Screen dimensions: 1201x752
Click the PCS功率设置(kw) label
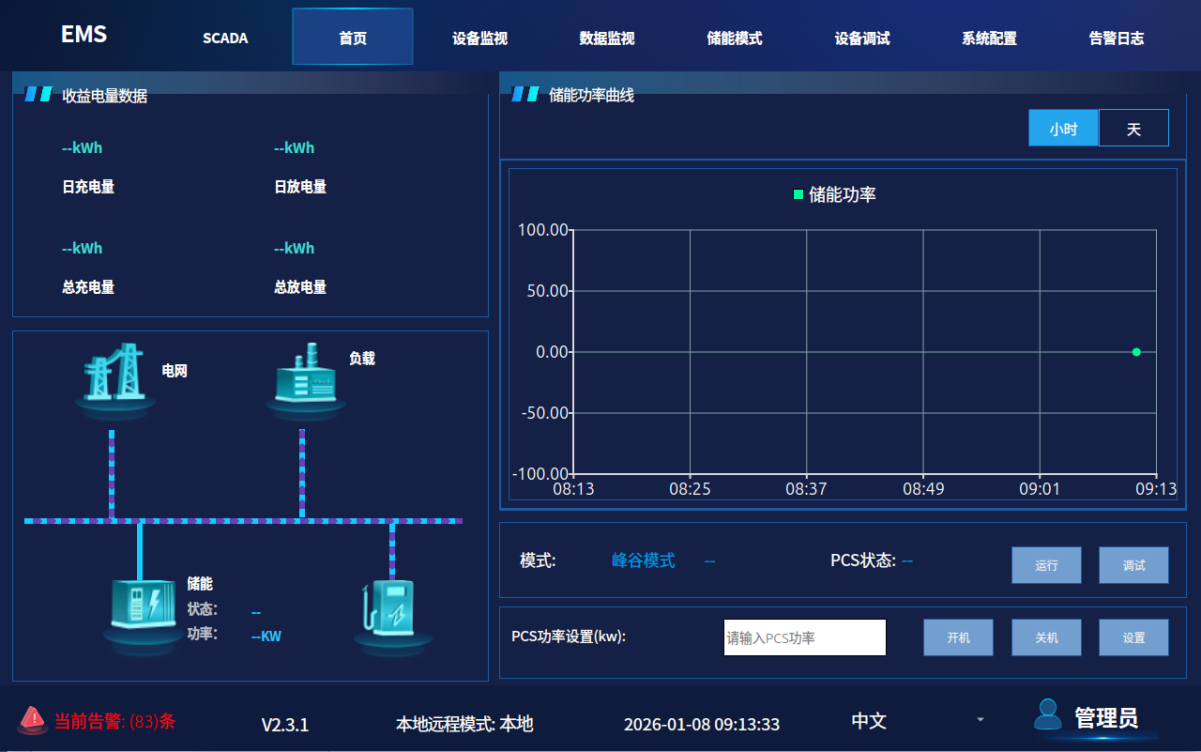click(568, 637)
